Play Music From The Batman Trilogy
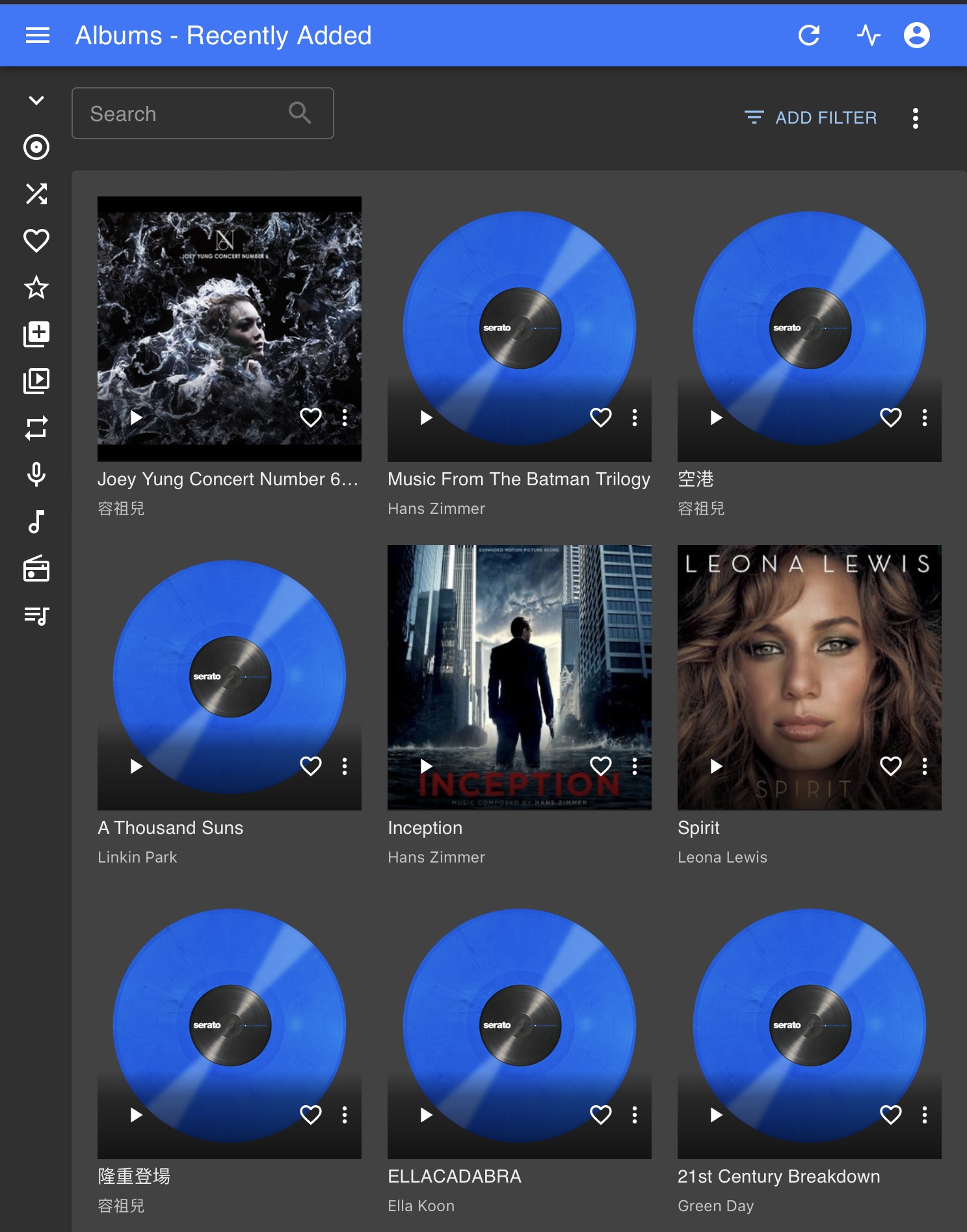967x1232 pixels. pyautogui.click(x=427, y=418)
